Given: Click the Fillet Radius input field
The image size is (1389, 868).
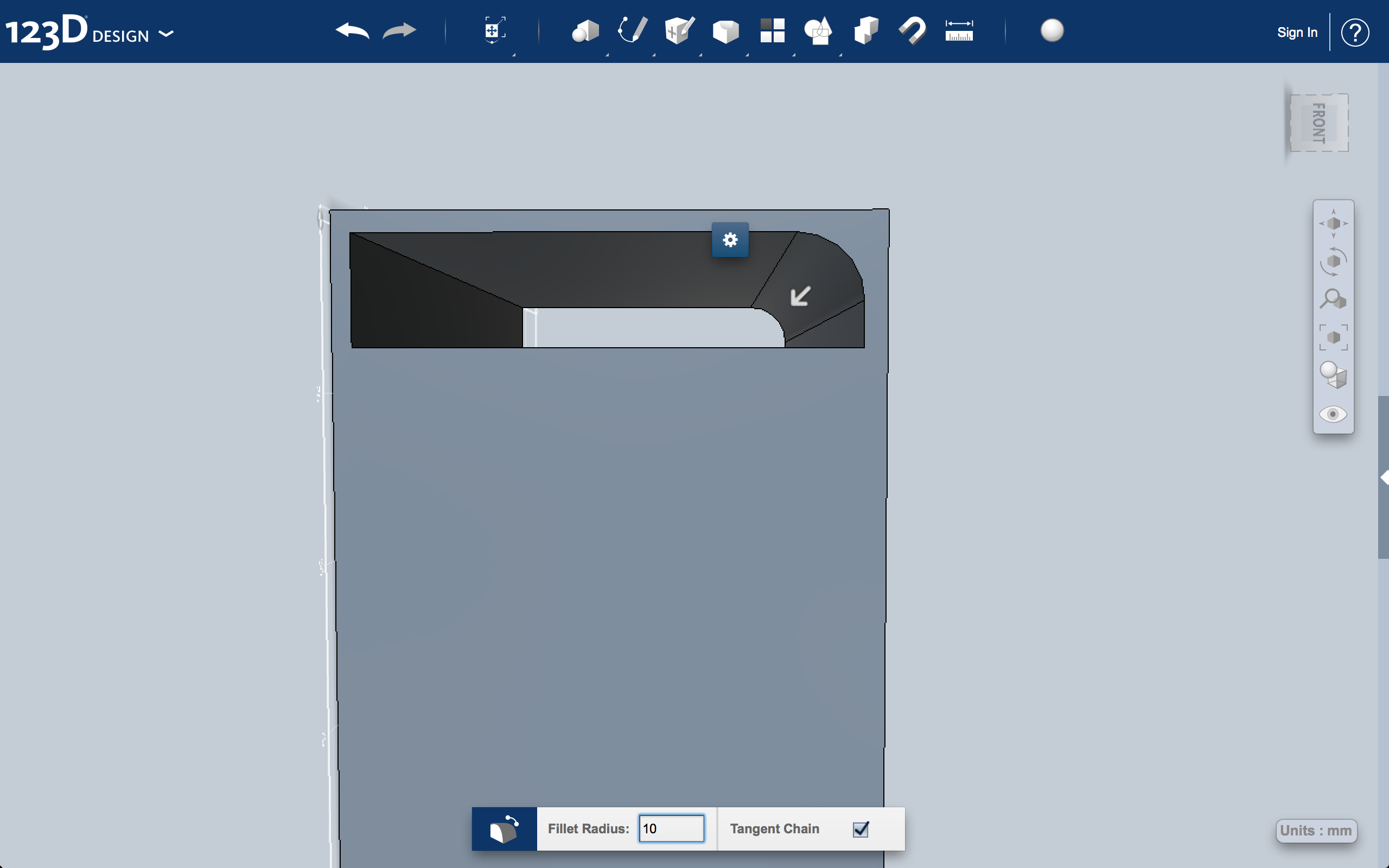Looking at the screenshot, I should [x=668, y=828].
